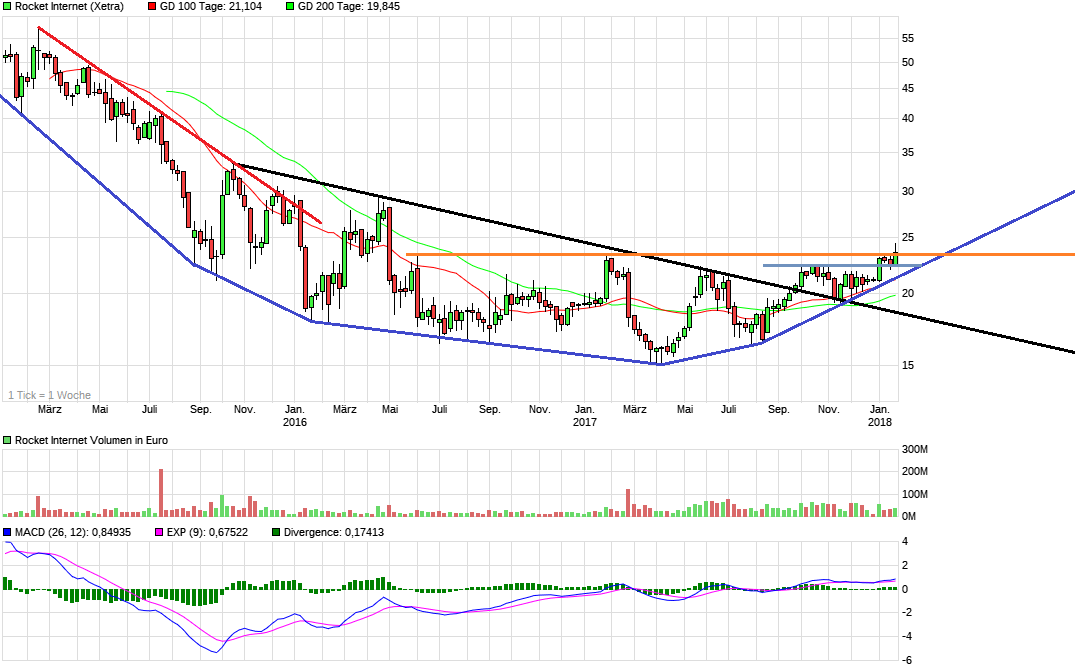Click the green Rocket Internet (Xetra) legend square

pyautogui.click(x=7, y=7)
